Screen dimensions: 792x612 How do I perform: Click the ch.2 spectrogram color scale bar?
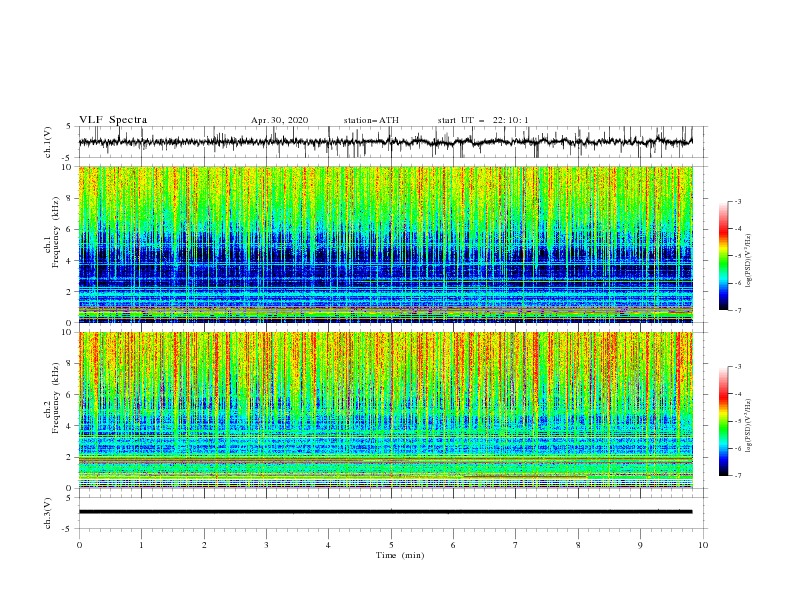723,421
